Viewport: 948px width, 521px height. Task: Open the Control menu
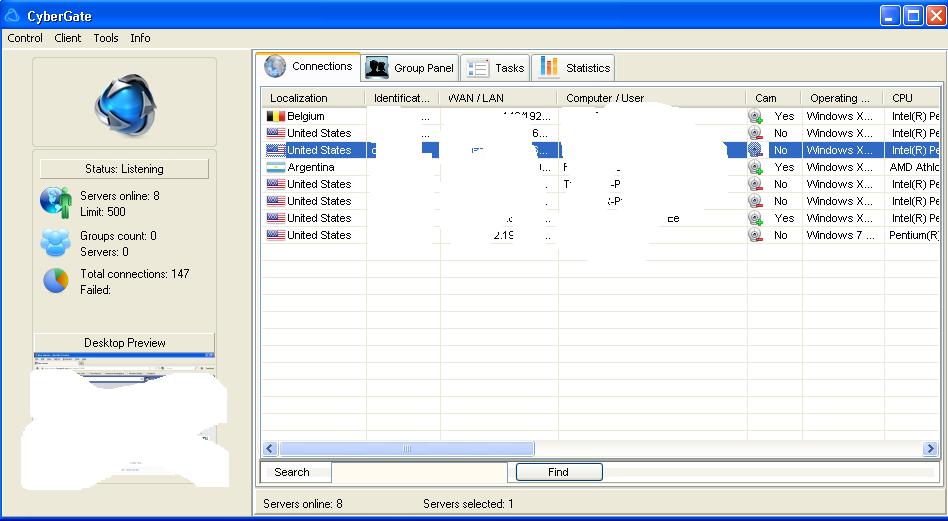pyautogui.click(x=25, y=38)
